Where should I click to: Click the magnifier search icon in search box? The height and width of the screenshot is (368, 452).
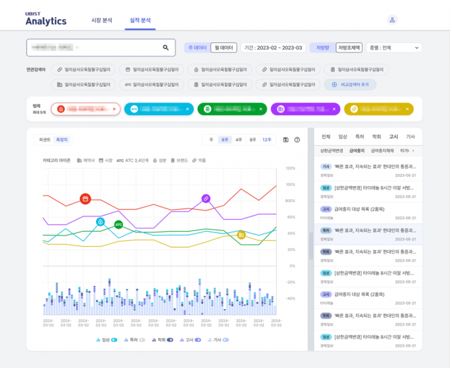click(166, 48)
